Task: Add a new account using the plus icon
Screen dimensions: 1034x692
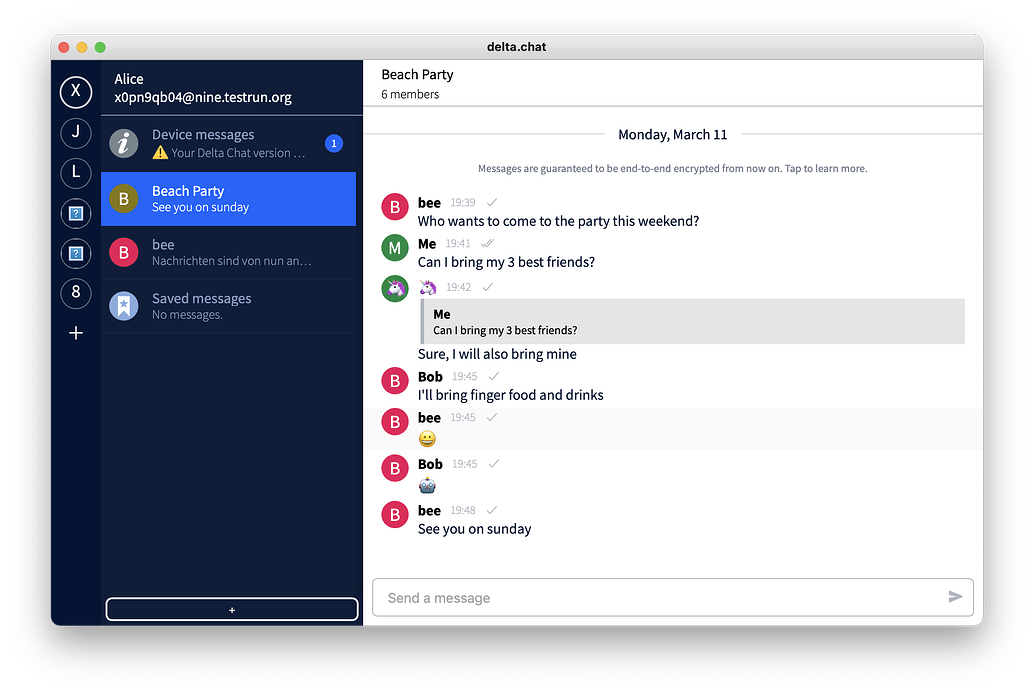Action: (76, 333)
